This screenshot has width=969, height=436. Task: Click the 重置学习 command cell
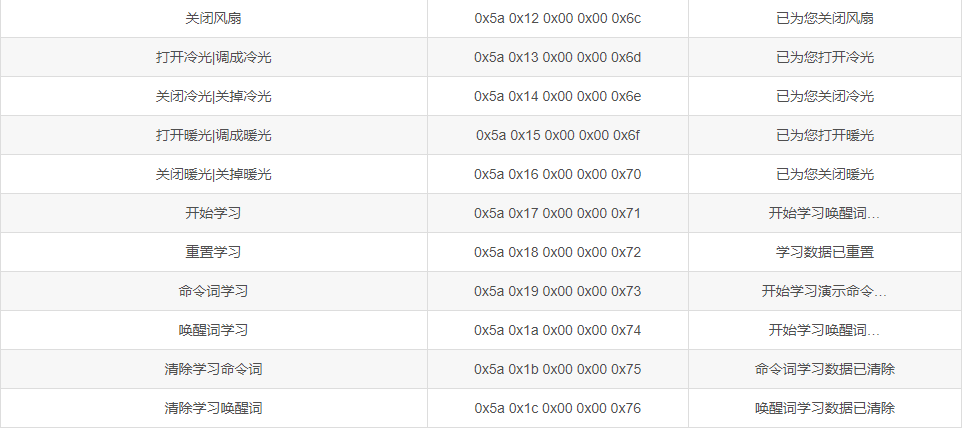[213, 252]
